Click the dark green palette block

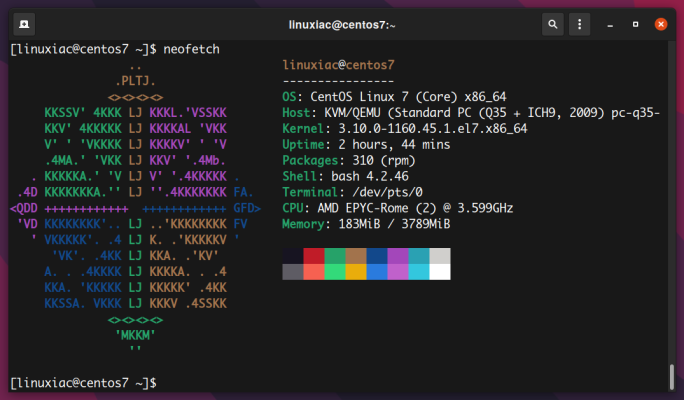[335, 256]
